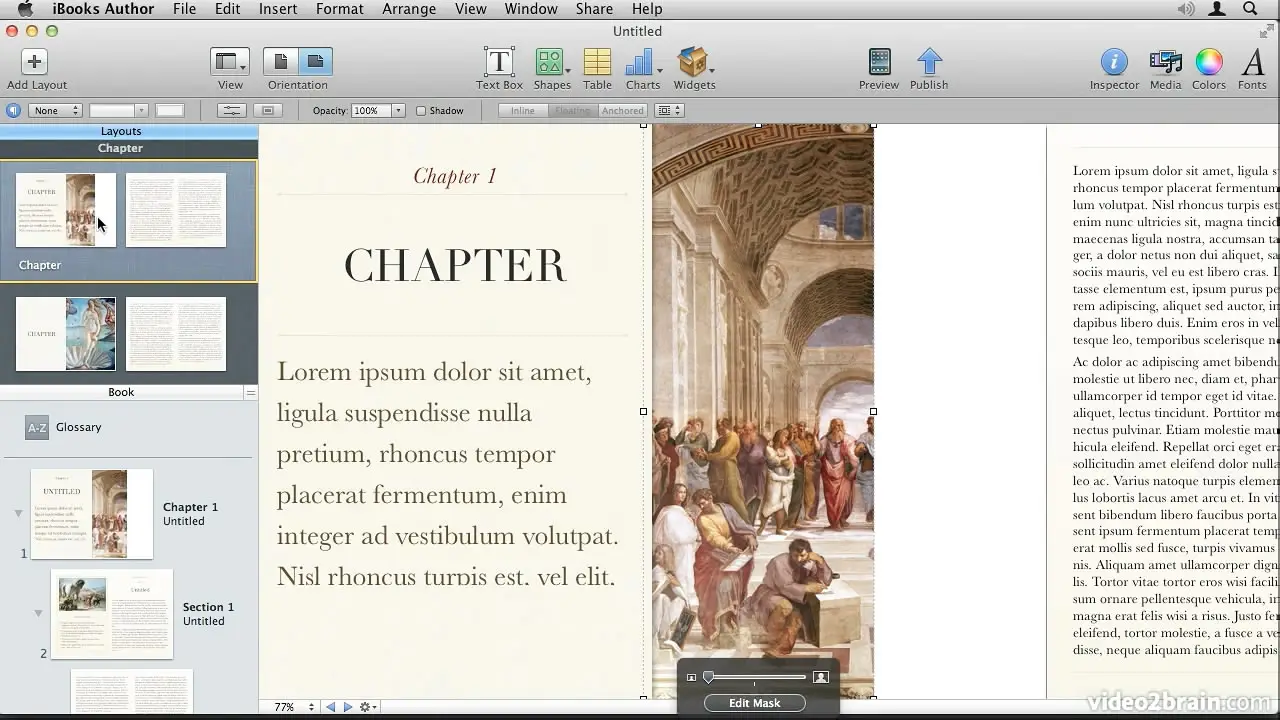Open Spotlight search icon
Screen dimensions: 1280x720
pyautogui.click(x=1250, y=9)
